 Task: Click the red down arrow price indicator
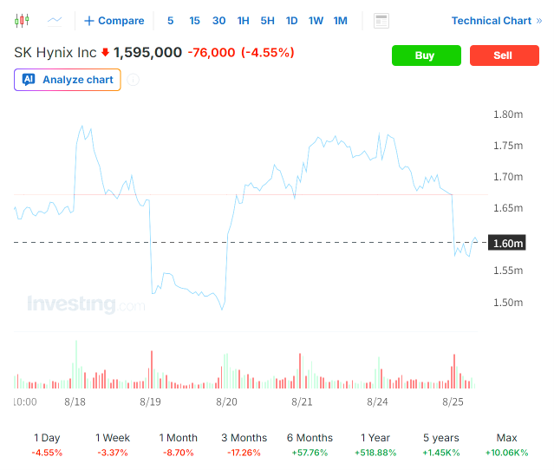tap(105, 53)
